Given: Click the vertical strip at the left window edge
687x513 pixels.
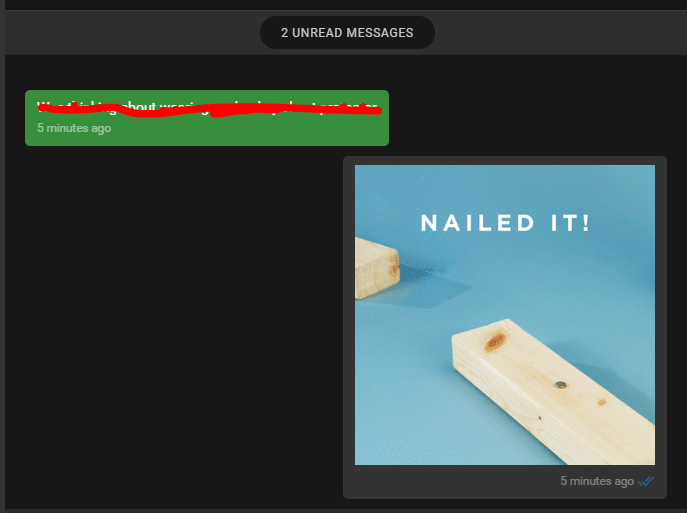Looking at the screenshot, I should click(2, 258).
